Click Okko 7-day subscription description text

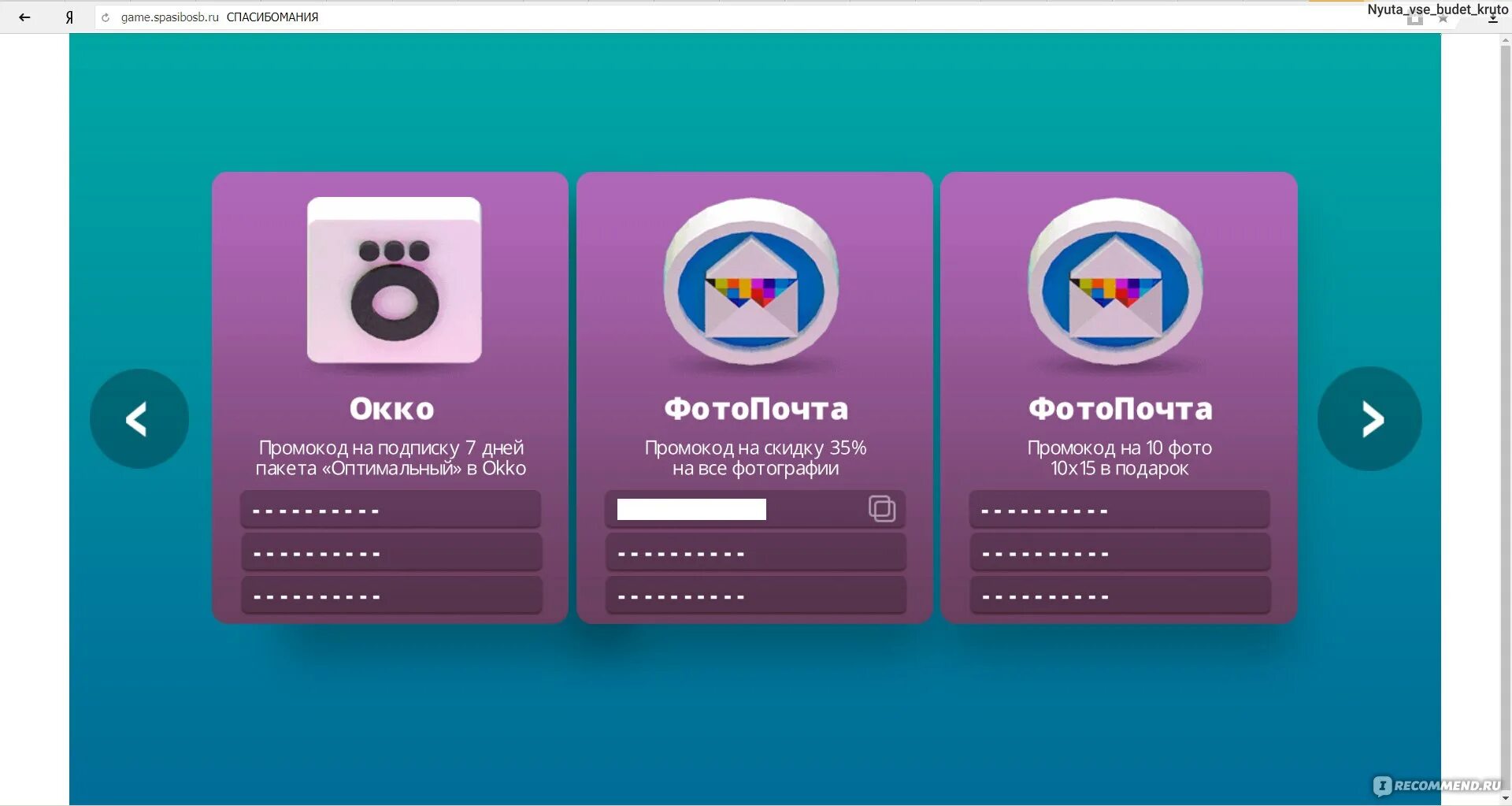391,458
